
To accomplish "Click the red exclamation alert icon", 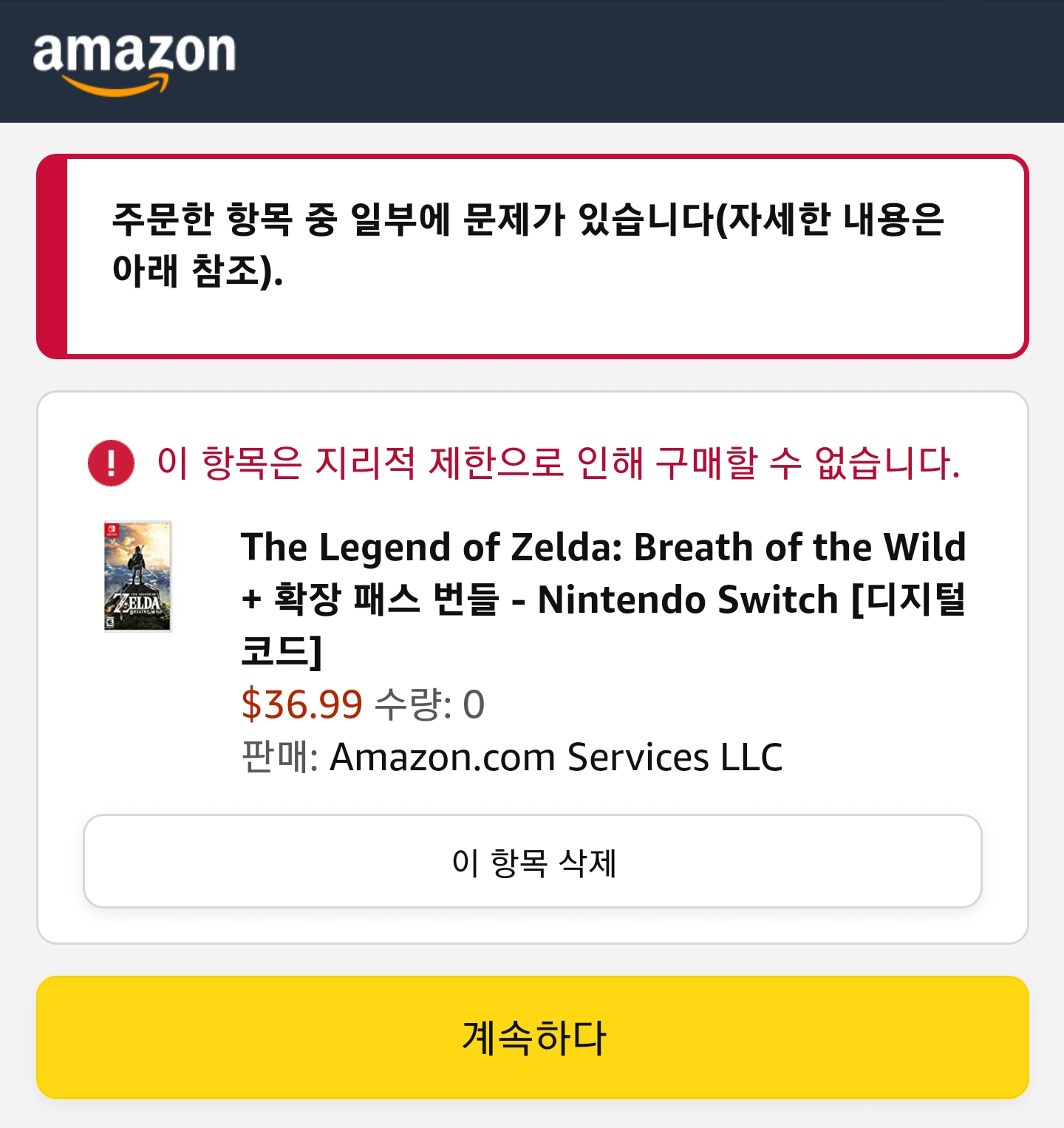I will [x=111, y=463].
